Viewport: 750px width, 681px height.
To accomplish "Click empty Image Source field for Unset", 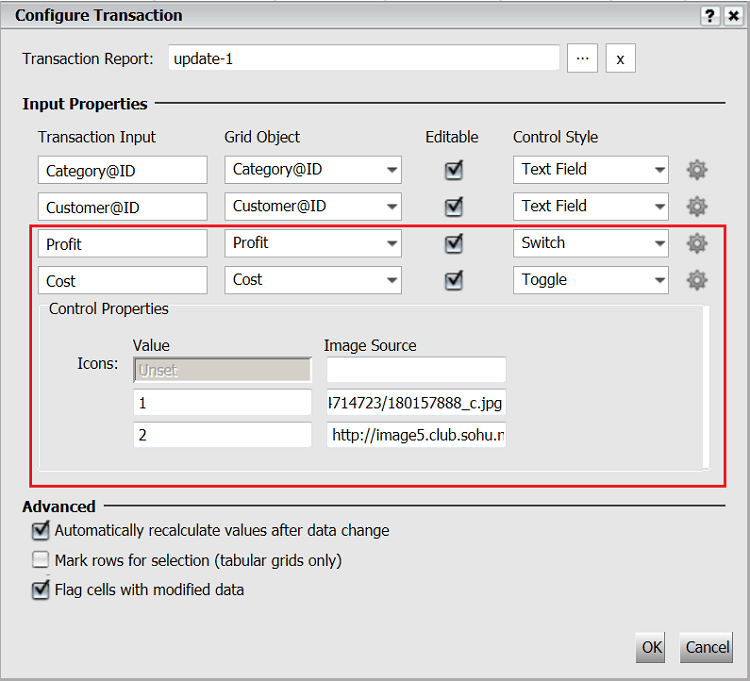I will (x=416, y=370).
